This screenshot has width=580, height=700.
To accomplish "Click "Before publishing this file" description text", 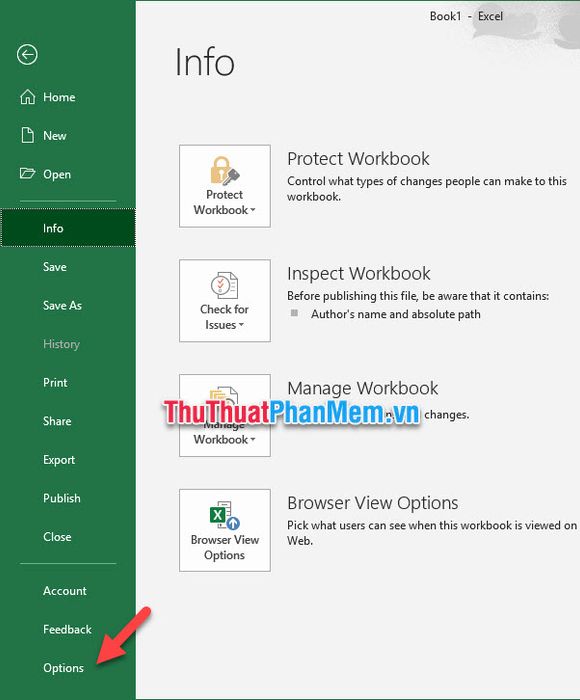I will tap(418, 296).
